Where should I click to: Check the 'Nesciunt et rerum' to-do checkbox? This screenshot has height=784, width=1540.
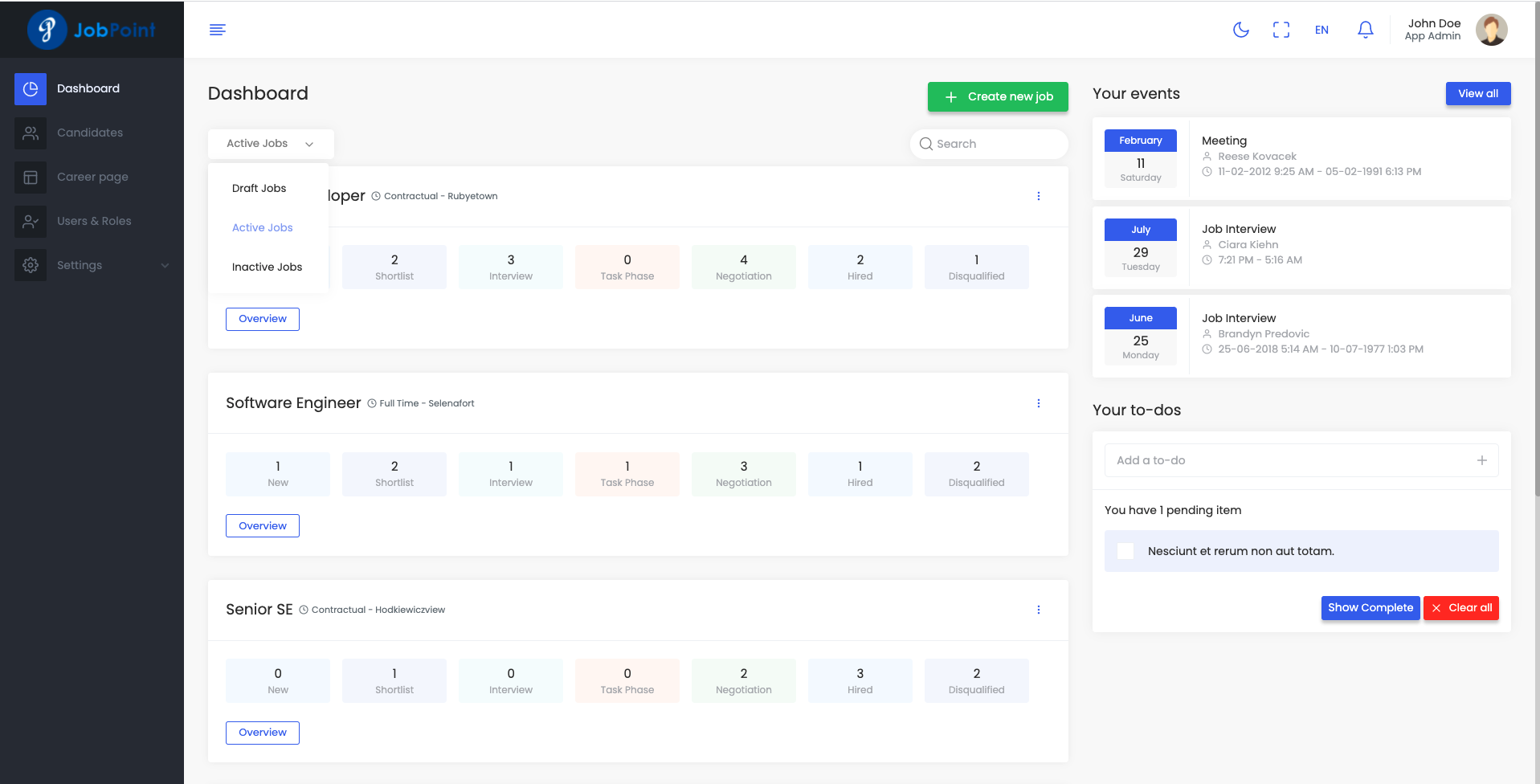1125,551
